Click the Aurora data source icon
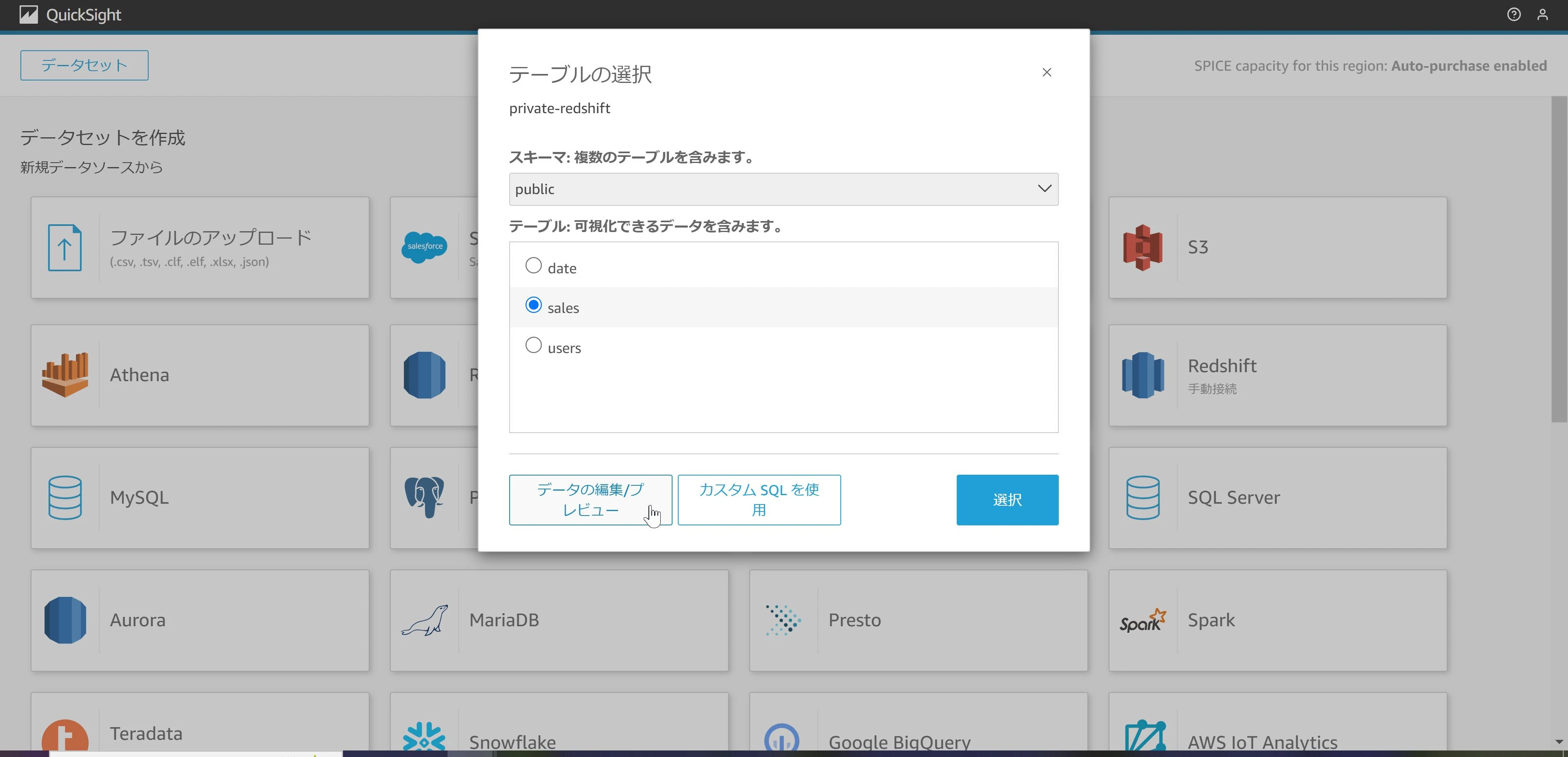 (65, 620)
